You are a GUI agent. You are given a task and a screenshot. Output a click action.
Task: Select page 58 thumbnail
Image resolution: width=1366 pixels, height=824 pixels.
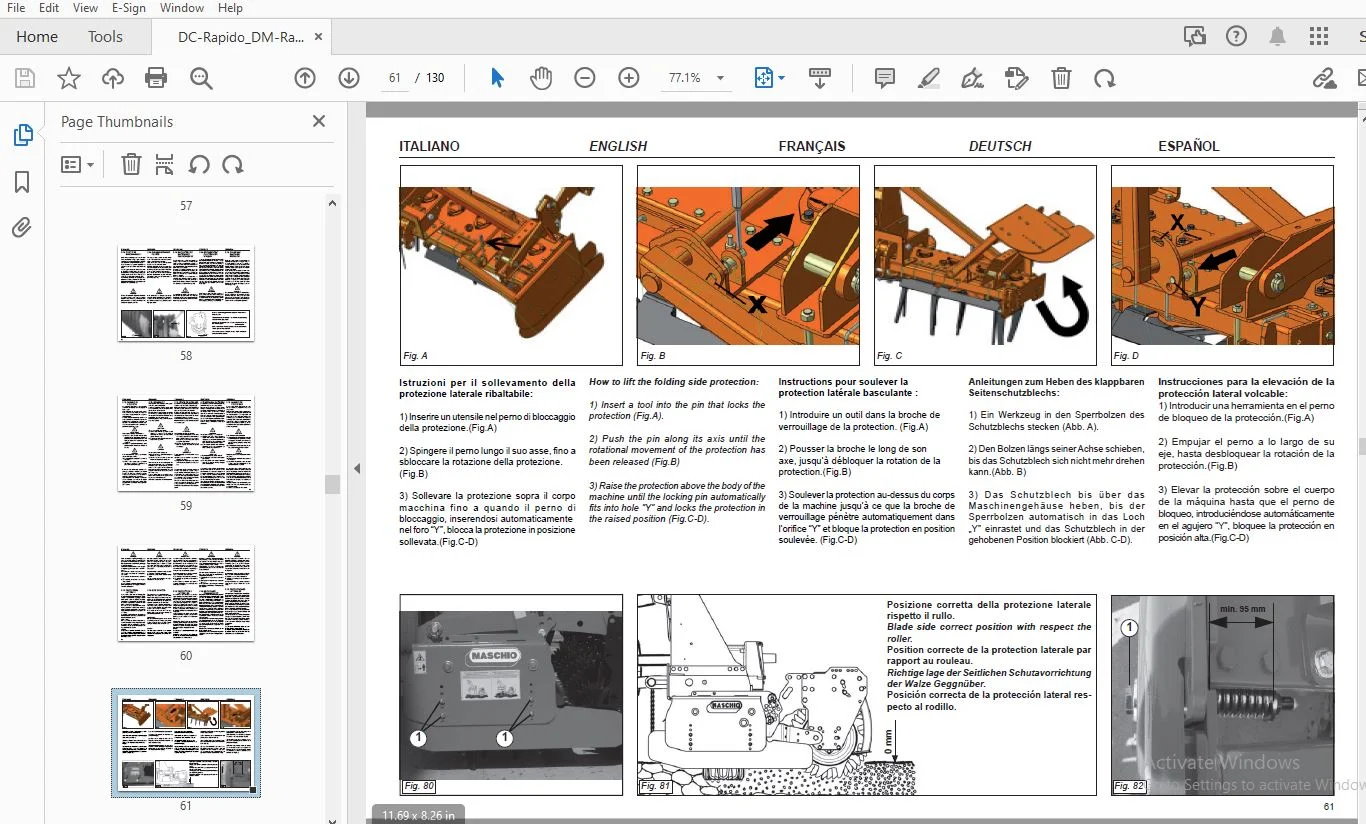(186, 293)
